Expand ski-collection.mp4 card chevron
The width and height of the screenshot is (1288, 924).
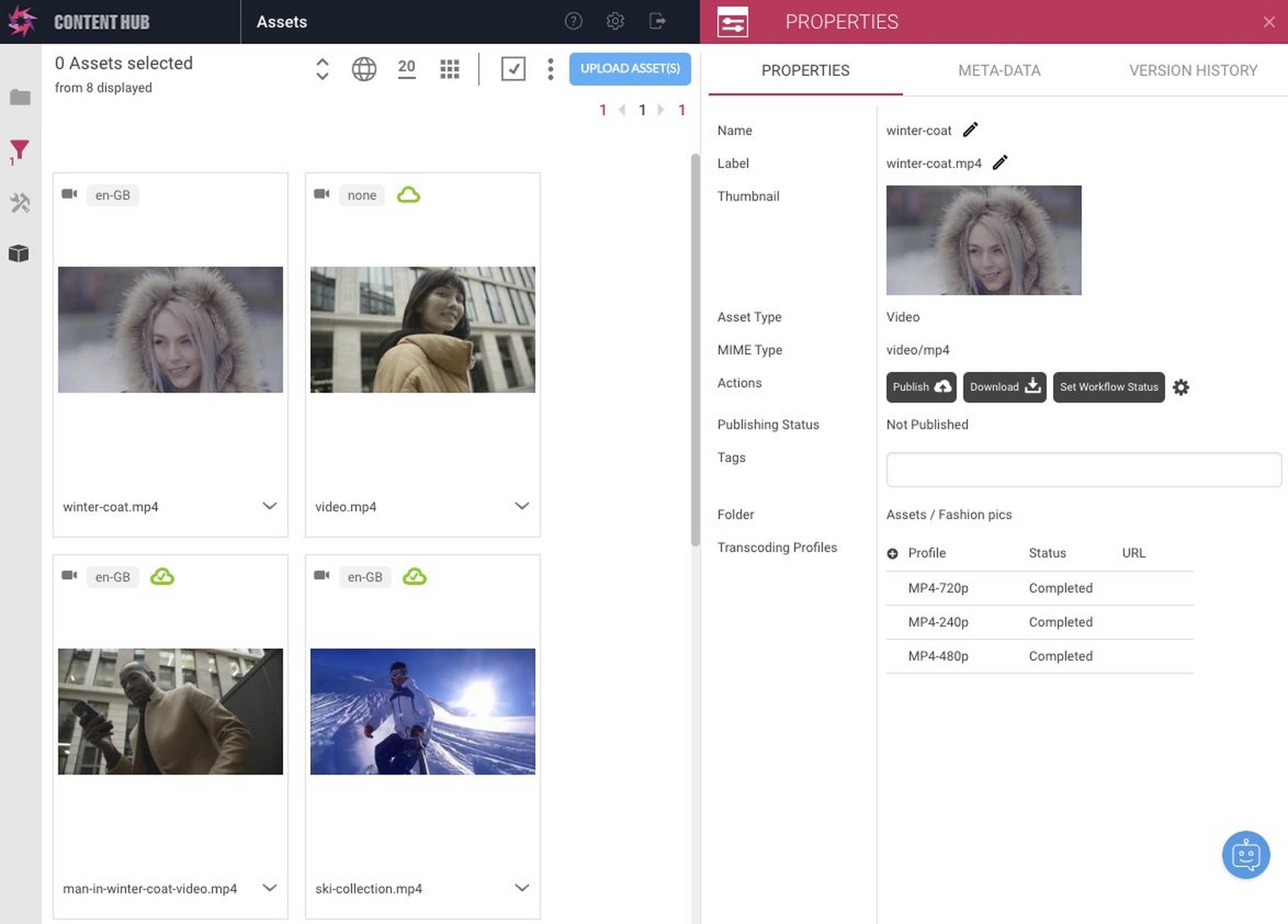click(521, 888)
